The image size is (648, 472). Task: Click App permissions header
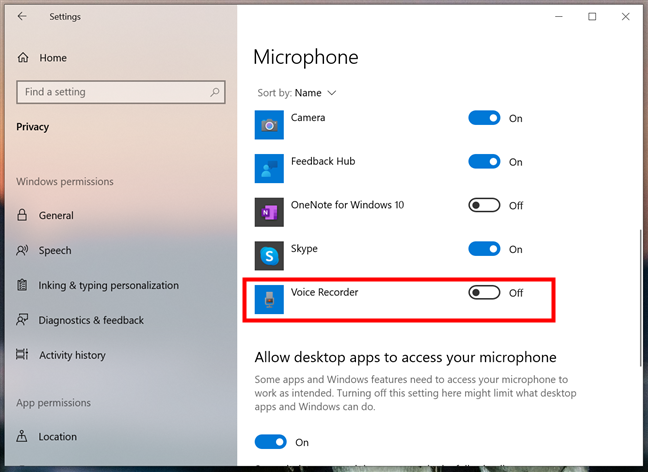tap(53, 403)
